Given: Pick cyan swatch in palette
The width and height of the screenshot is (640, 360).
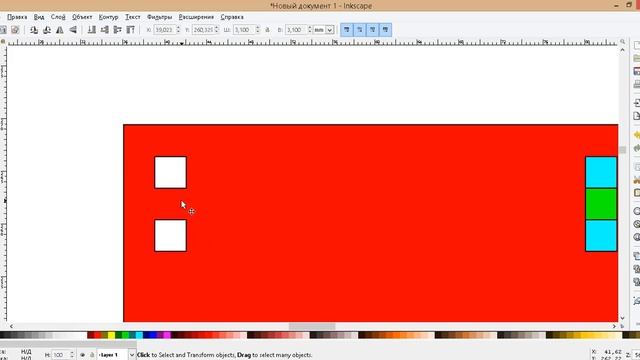Looking at the screenshot, I should tap(139, 335).
